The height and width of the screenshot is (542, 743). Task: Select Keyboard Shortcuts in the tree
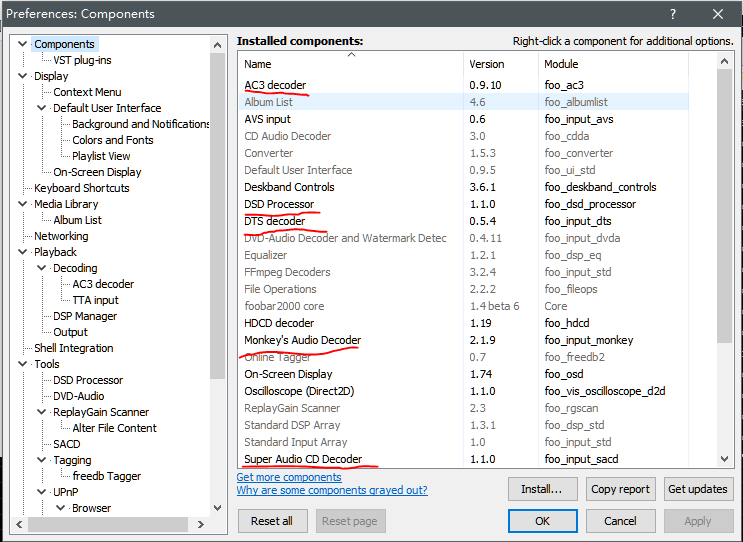[x=81, y=188]
